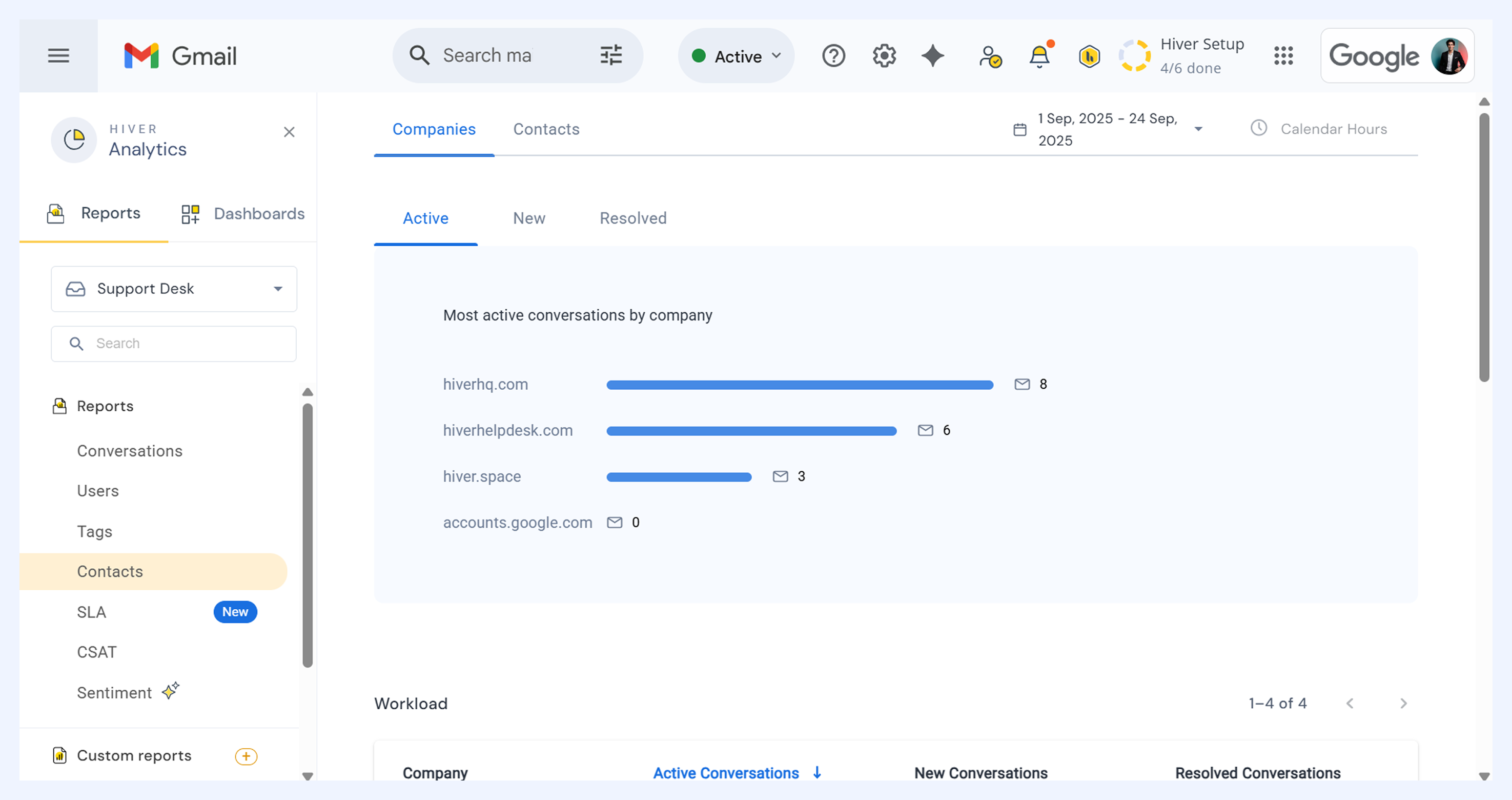Click the Gemini sparkle icon

click(x=933, y=56)
